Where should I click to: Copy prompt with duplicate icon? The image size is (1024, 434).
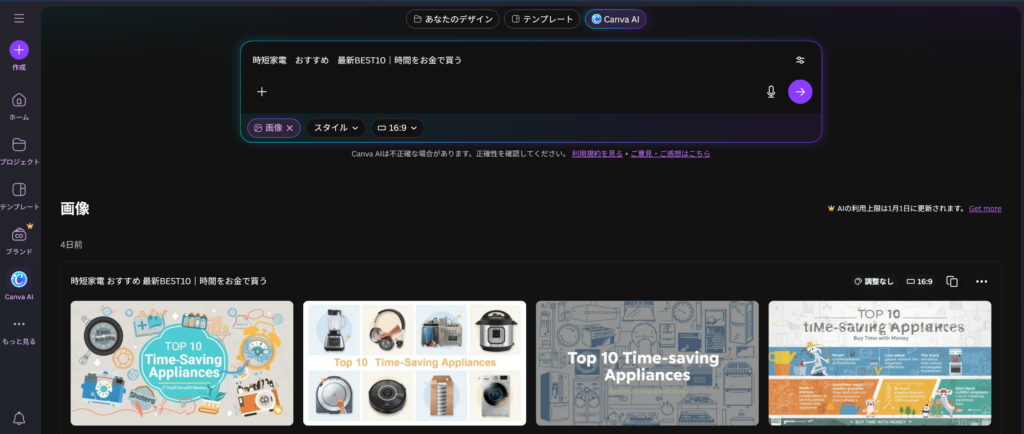pyautogui.click(x=952, y=281)
